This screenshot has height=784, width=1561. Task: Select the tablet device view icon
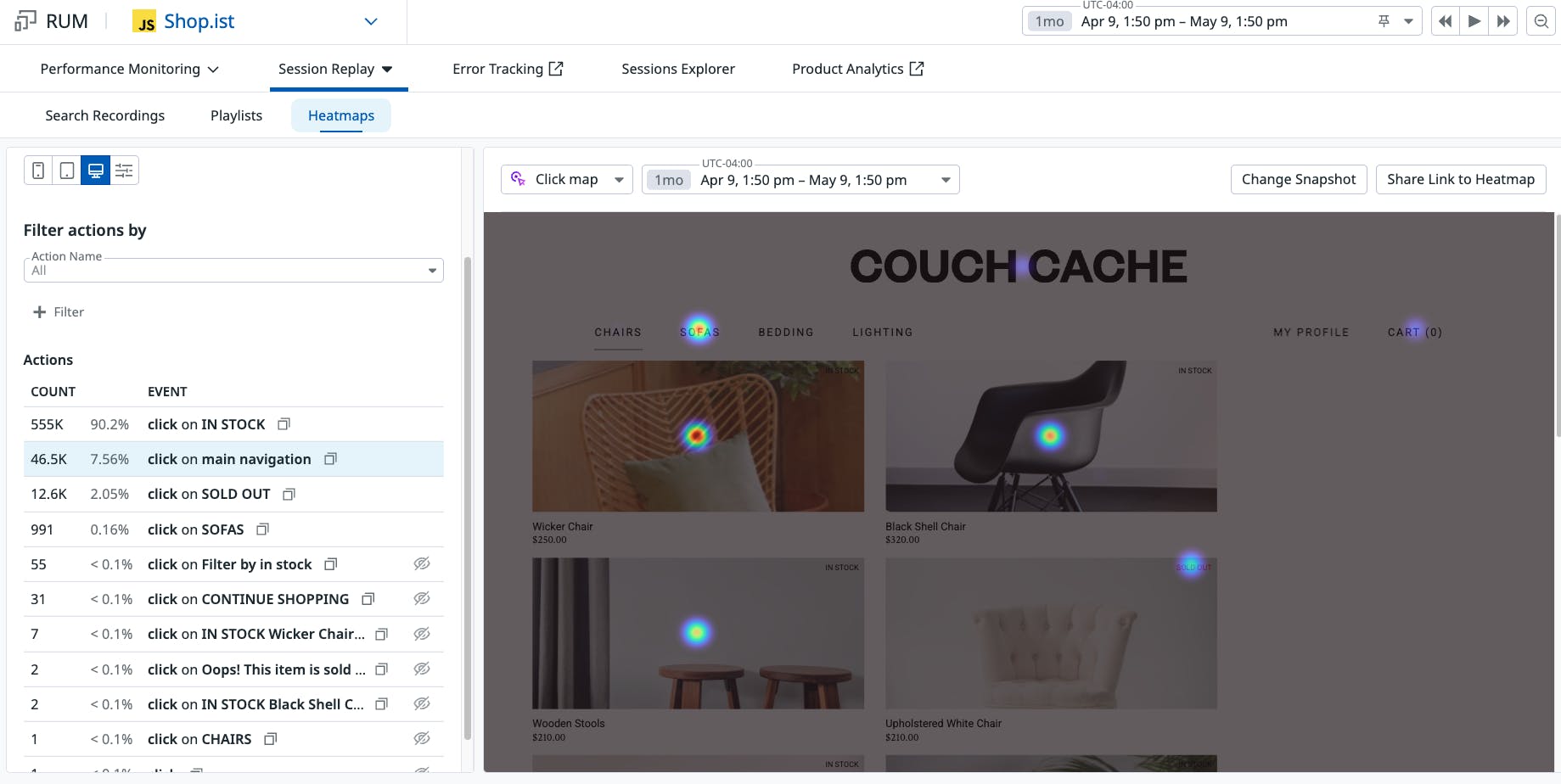click(x=67, y=171)
